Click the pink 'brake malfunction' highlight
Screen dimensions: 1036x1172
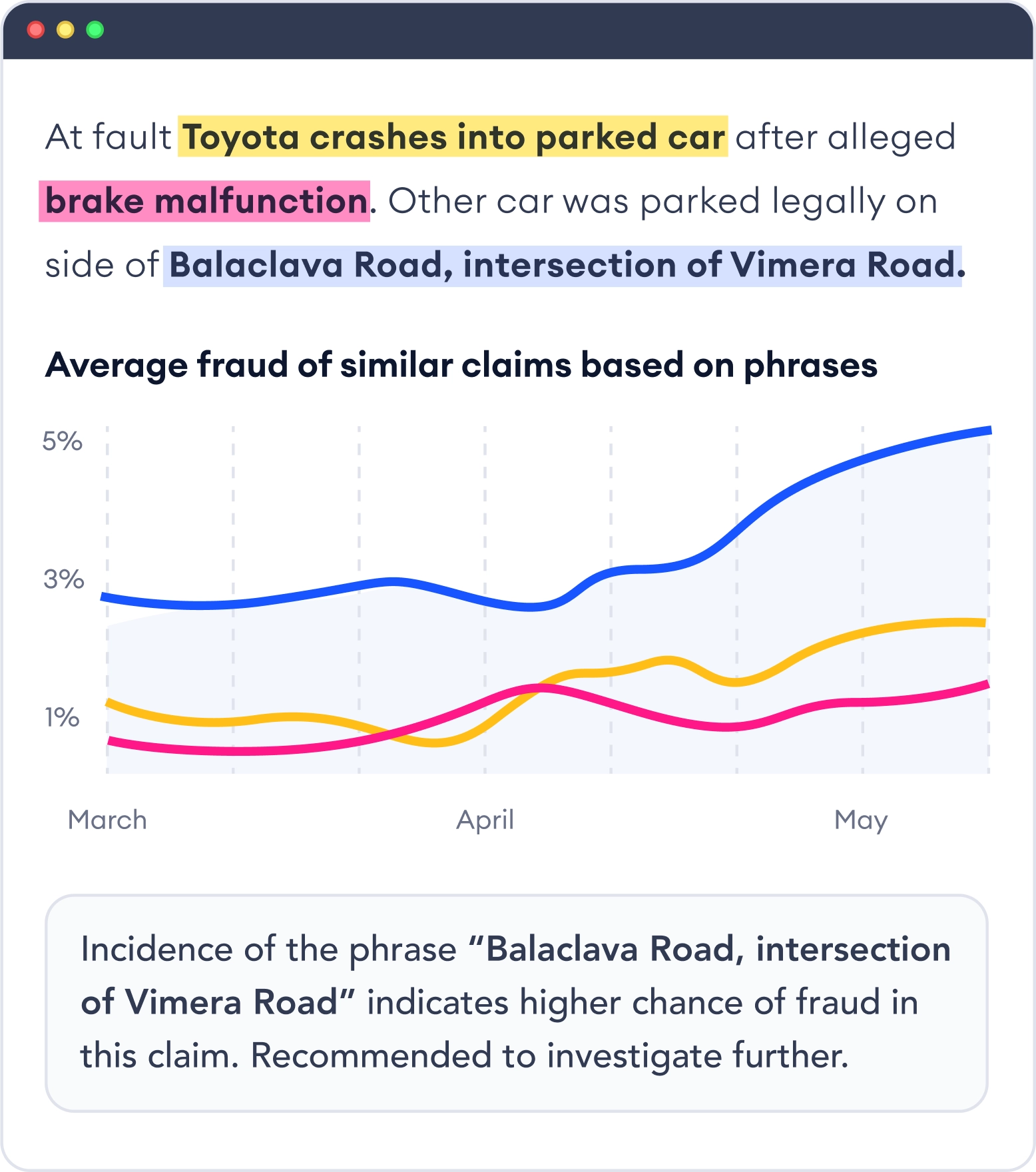pyautogui.click(x=205, y=201)
